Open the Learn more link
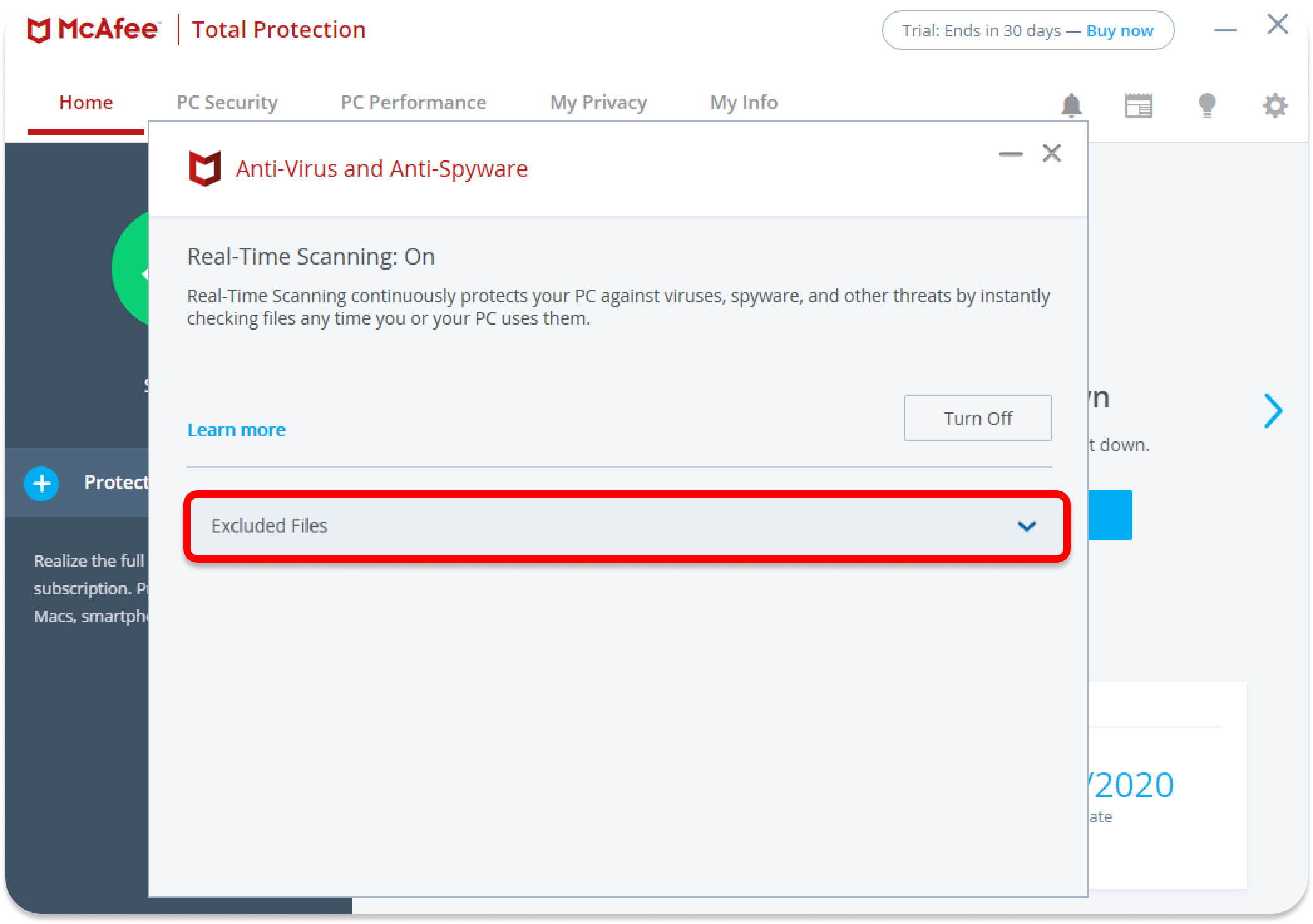1313x924 pixels. (236, 430)
